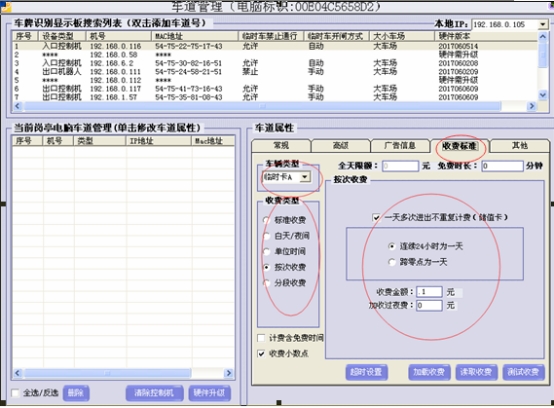
Task: Click scroll-down arrow of device search list
Action: [543, 95]
